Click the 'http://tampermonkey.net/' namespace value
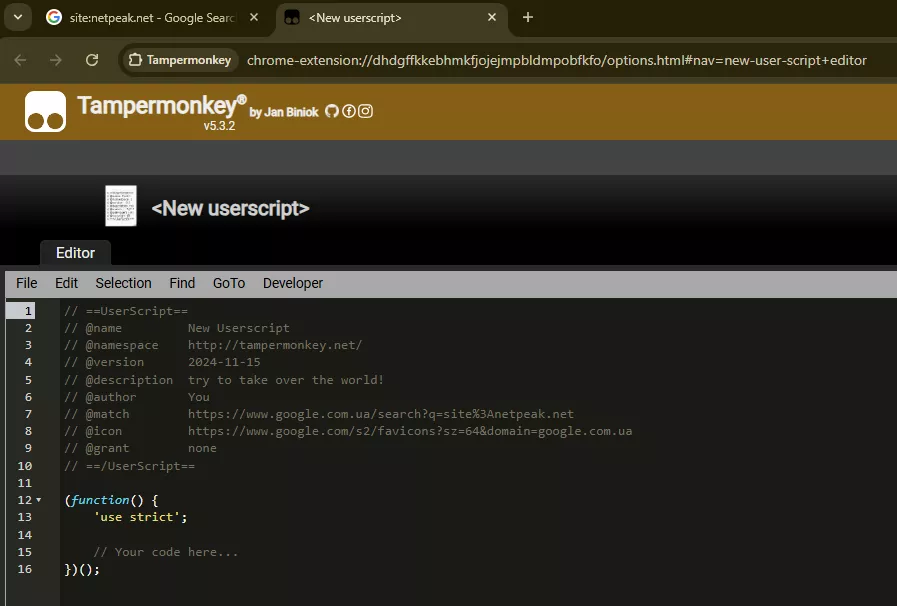897x606 pixels. tap(275, 346)
